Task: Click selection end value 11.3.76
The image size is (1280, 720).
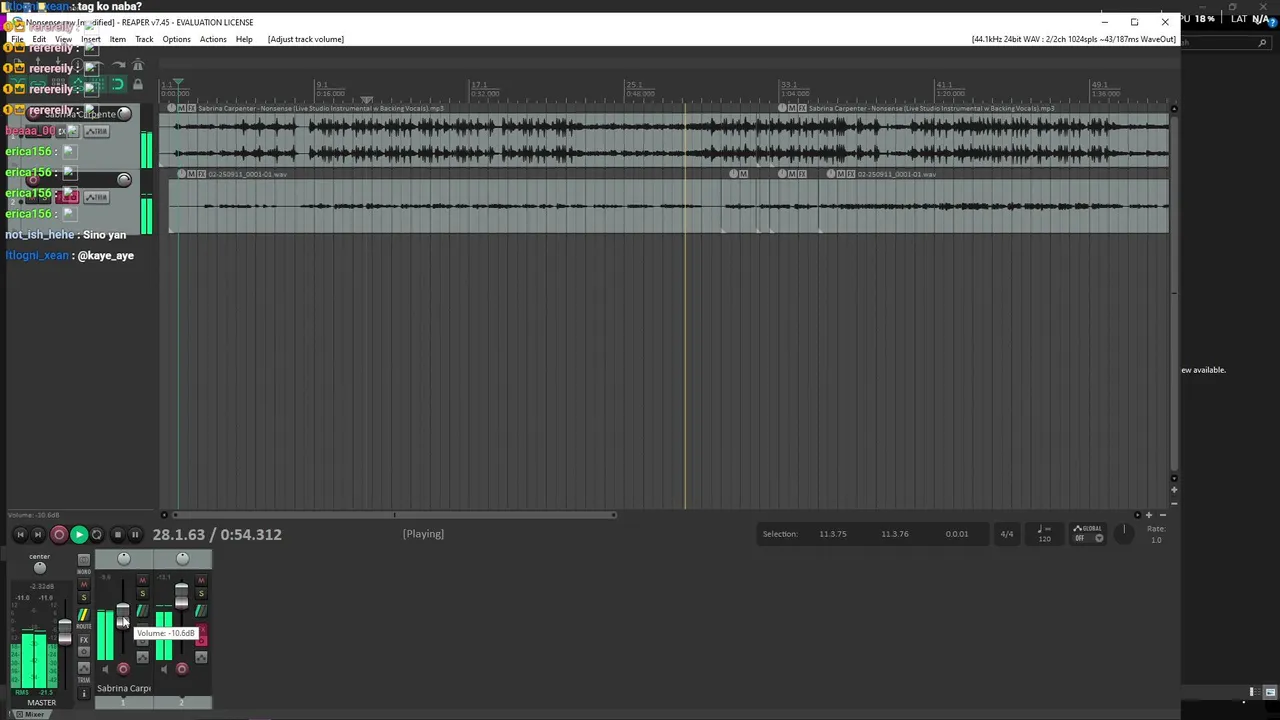Action: click(x=895, y=534)
